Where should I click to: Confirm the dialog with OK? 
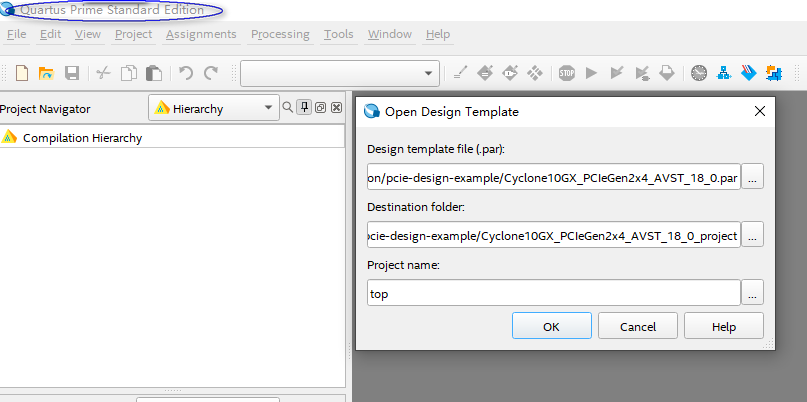coord(552,326)
